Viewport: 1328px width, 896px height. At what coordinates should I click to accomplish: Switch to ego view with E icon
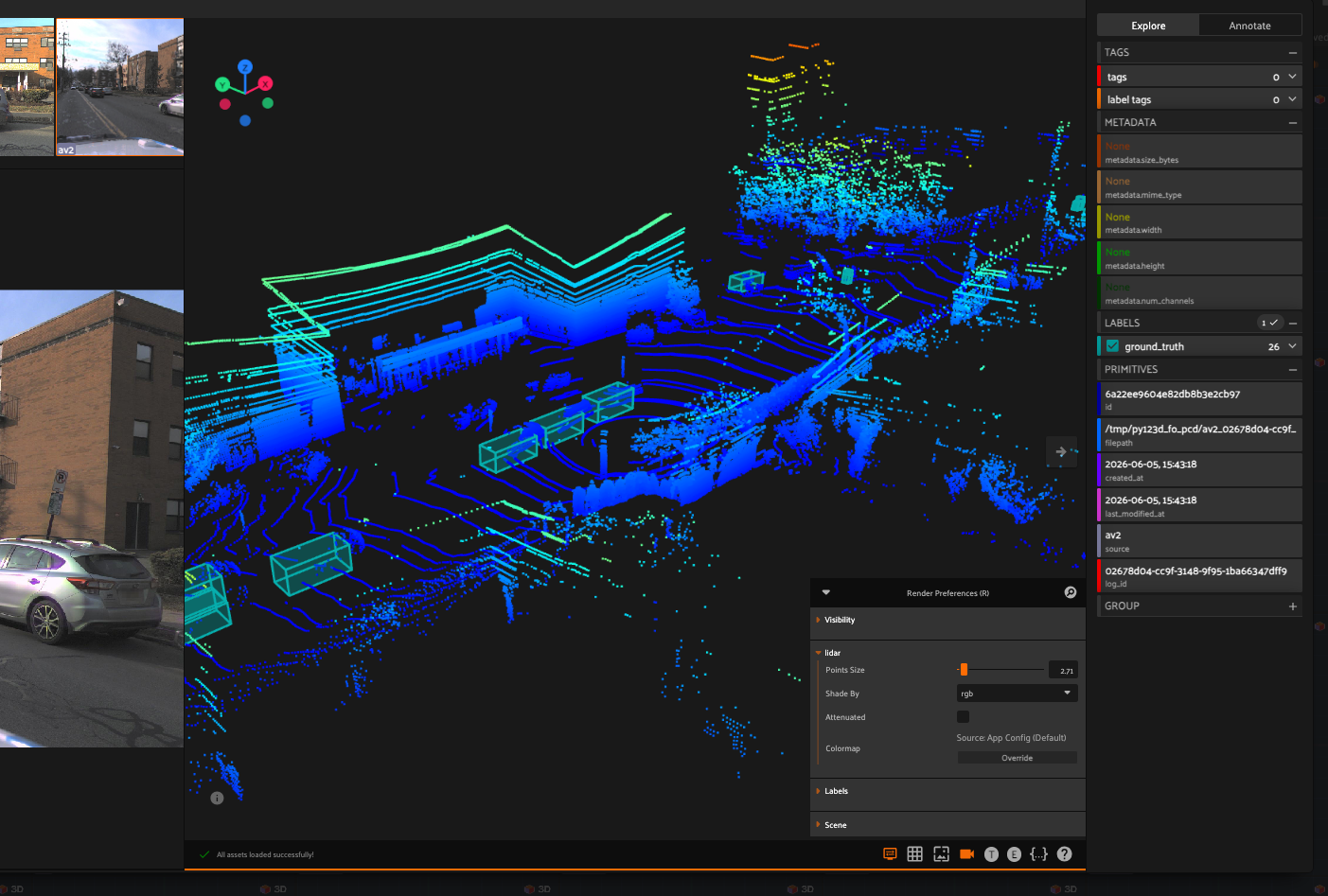[1014, 854]
